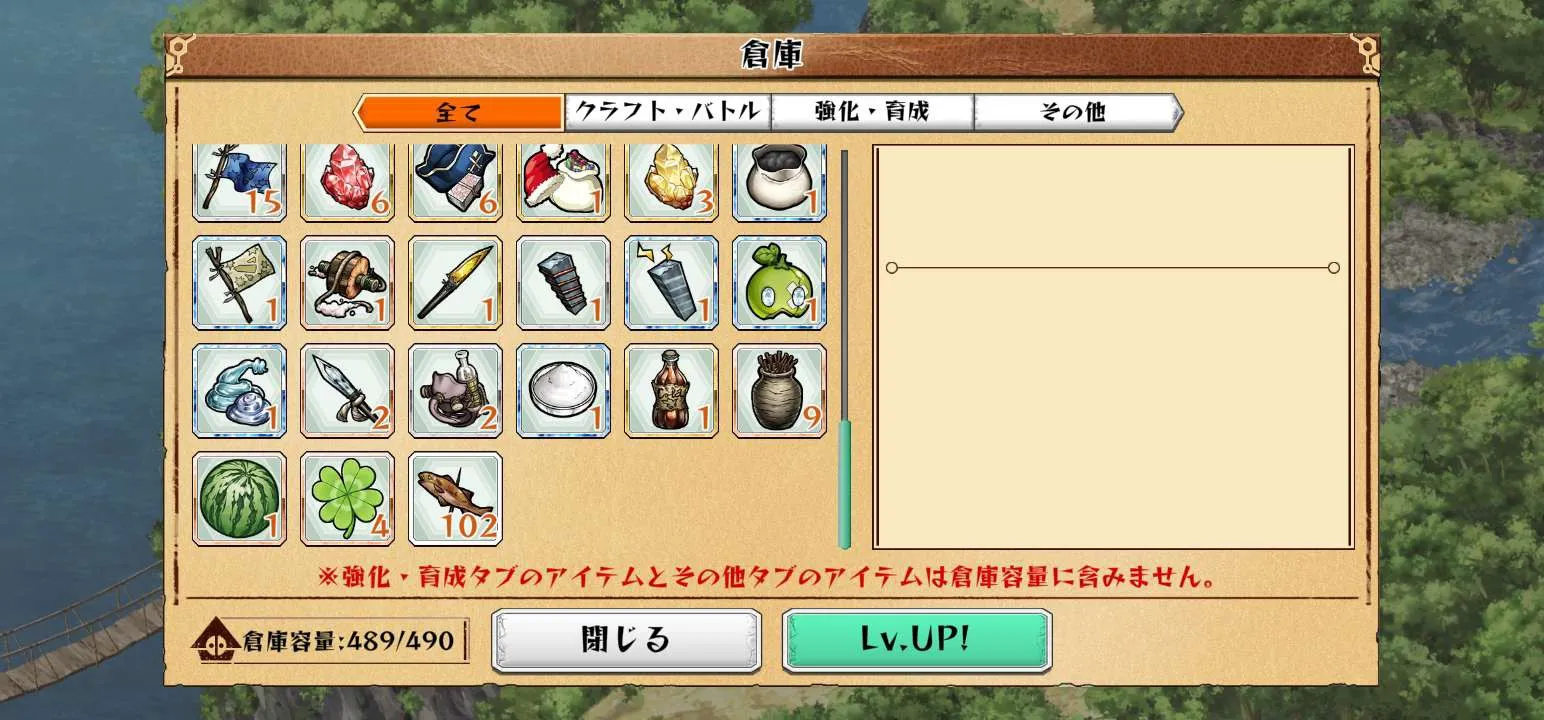Screen dimensions: 1544x720
Task: Select the golden spear tip item
Action: tap(455, 282)
